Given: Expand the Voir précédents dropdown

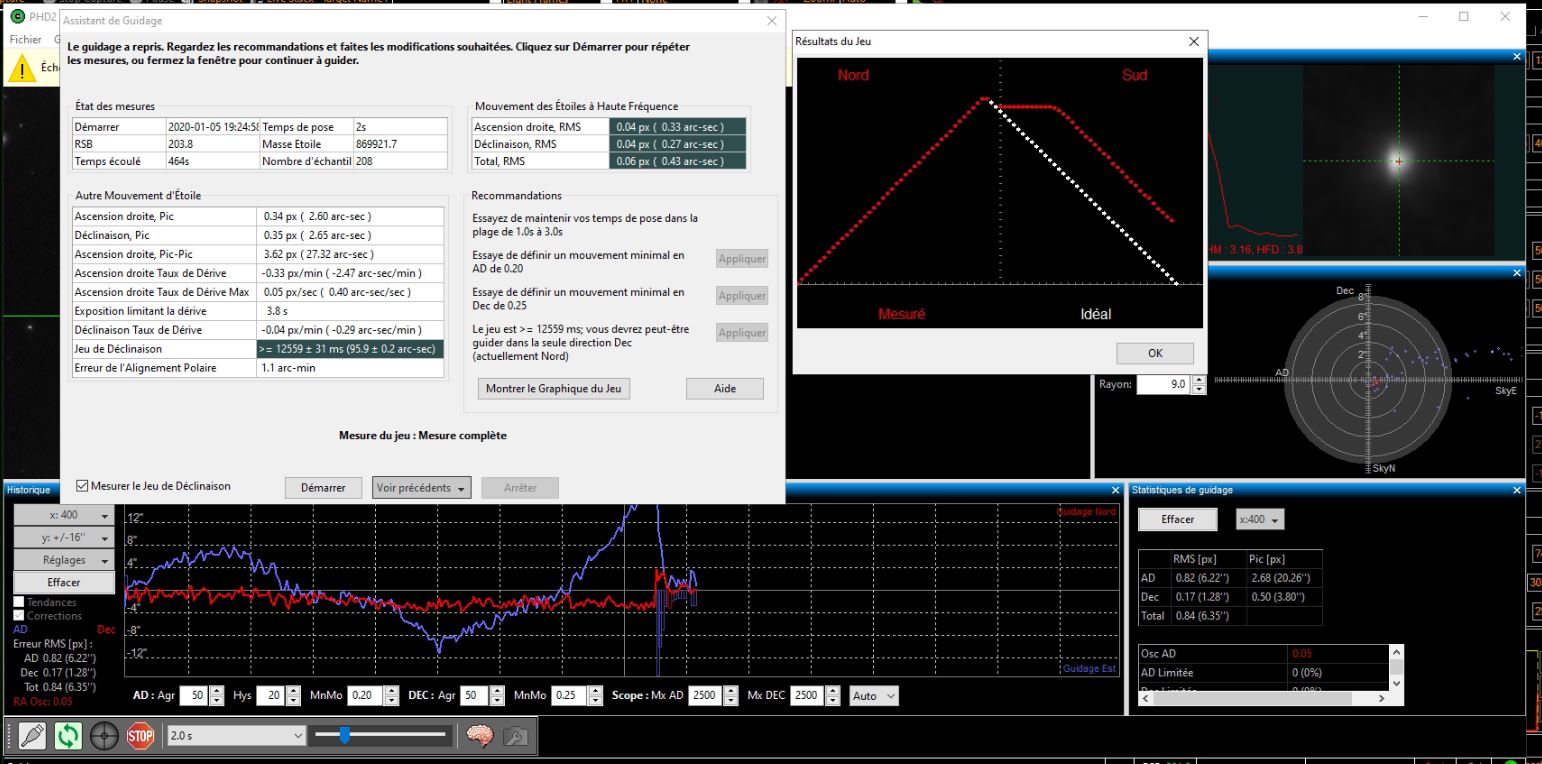Looking at the screenshot, I should point(421,488).
